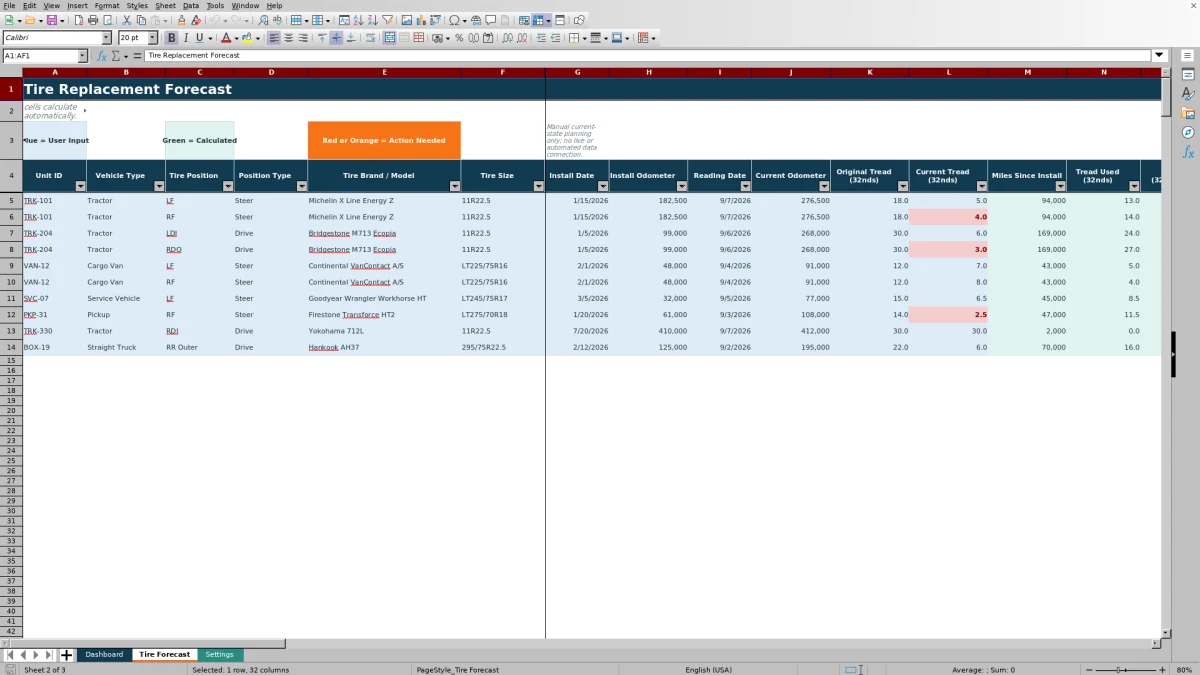Open the Print dialog via printer icon

point(93,20)
